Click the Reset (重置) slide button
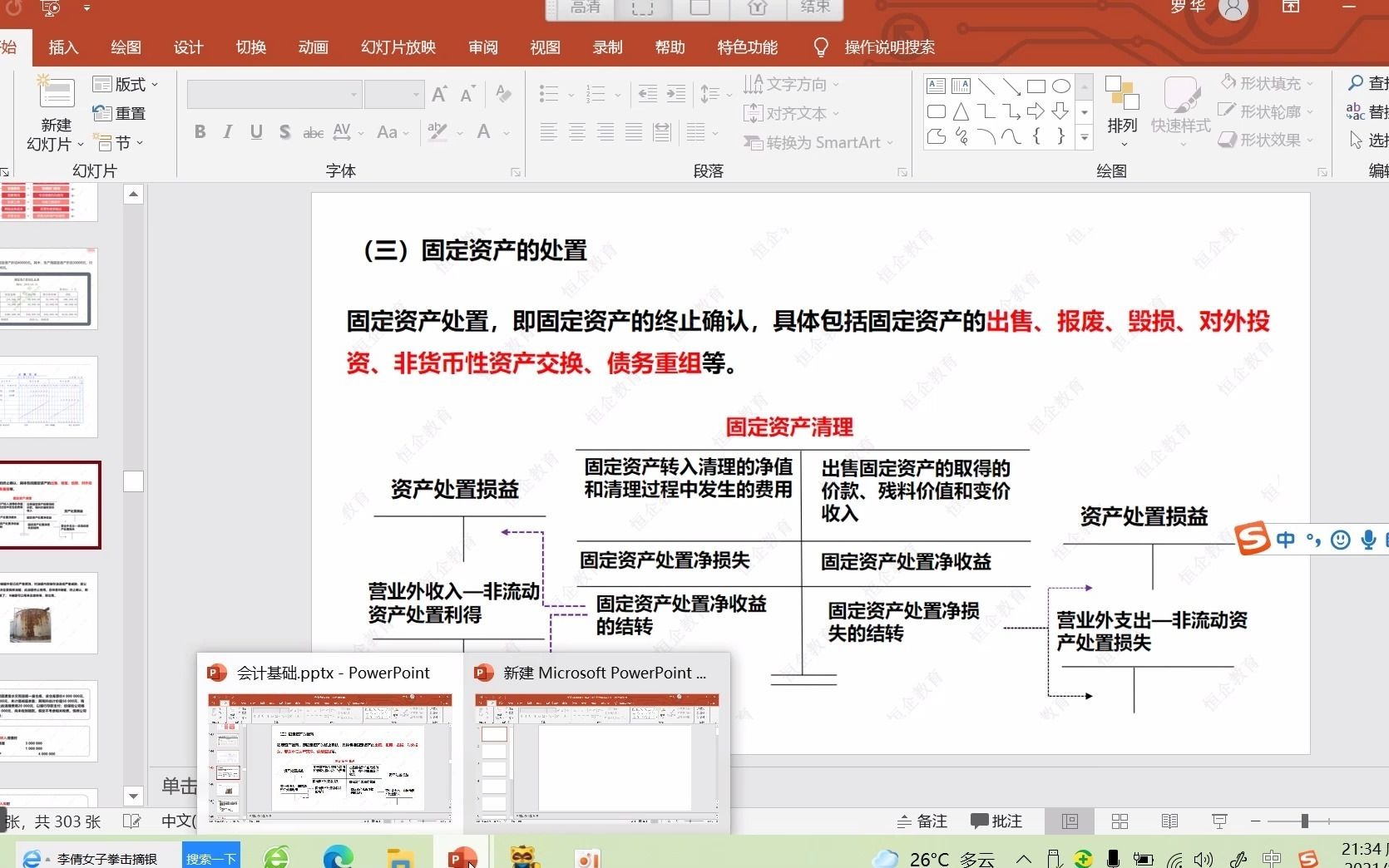1389x868 pixels. pyautogui.click(x=119, y=113)
